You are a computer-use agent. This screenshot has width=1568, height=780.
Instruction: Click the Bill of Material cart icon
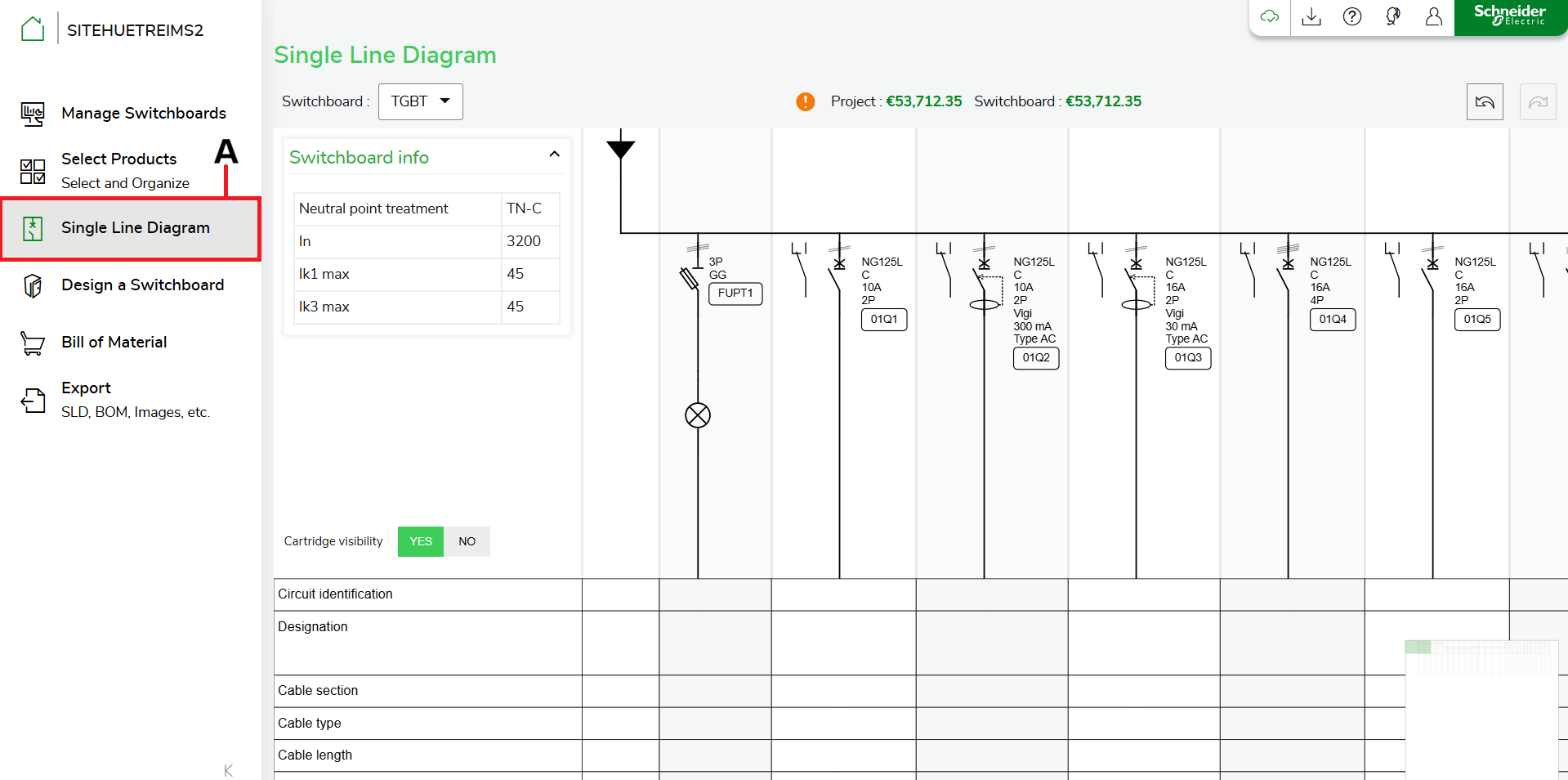pyautogui.click(x=33, y=343)
